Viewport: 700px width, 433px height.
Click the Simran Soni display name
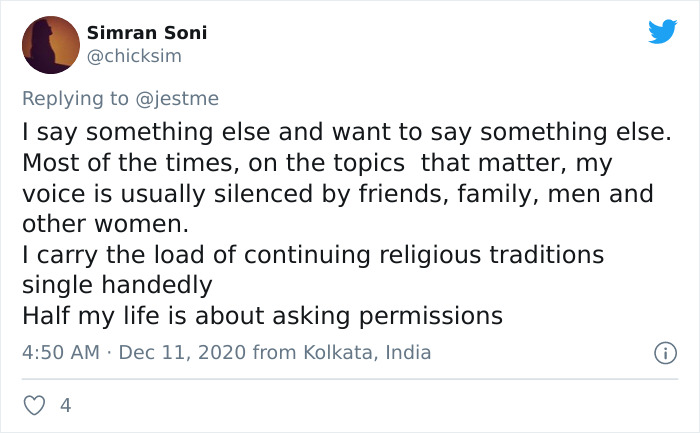pyautogui.click(x=147, y=33)
